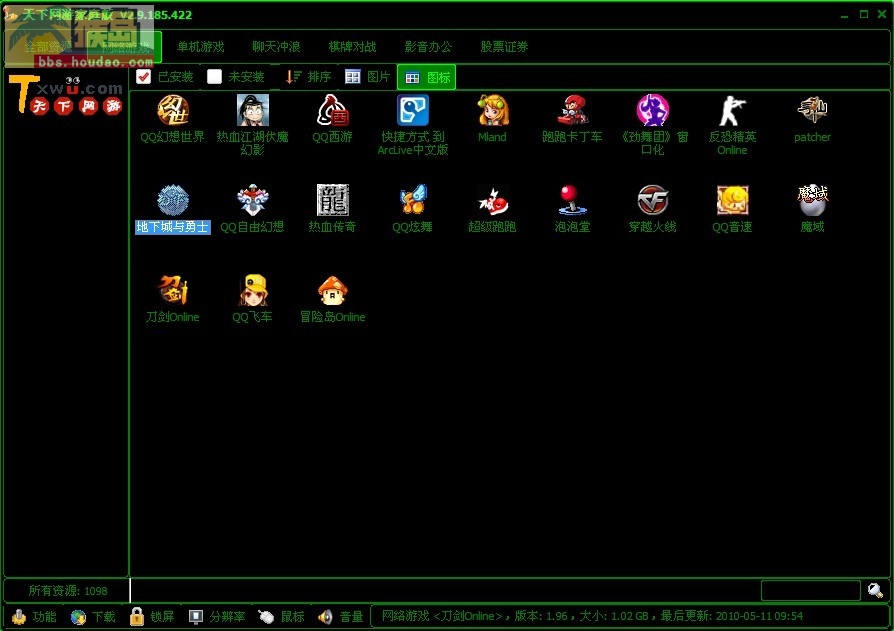Select the 冒险岛Online mushroom icon
The width and height of the screenshot is (894, 631).
pos(332,291)
